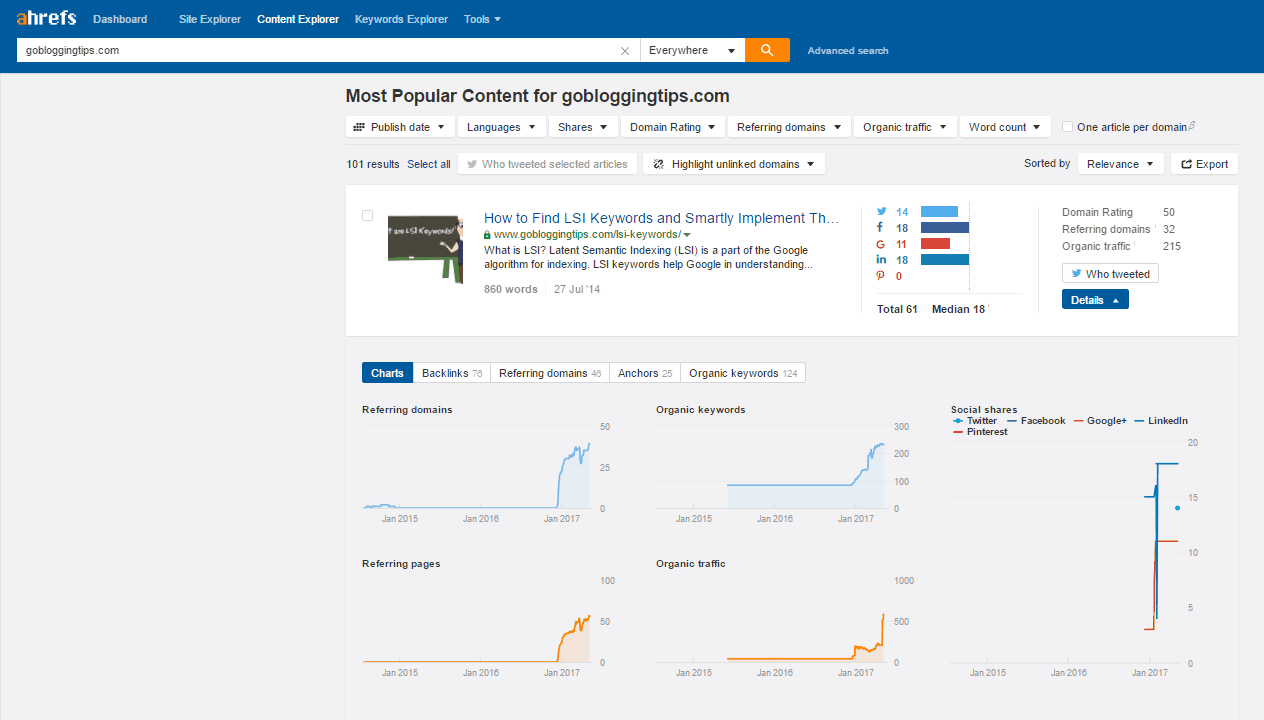This screenshot has width=1264, height=720.
Task: Open the Word count filter dropdown
Action: pos(1005,127)
